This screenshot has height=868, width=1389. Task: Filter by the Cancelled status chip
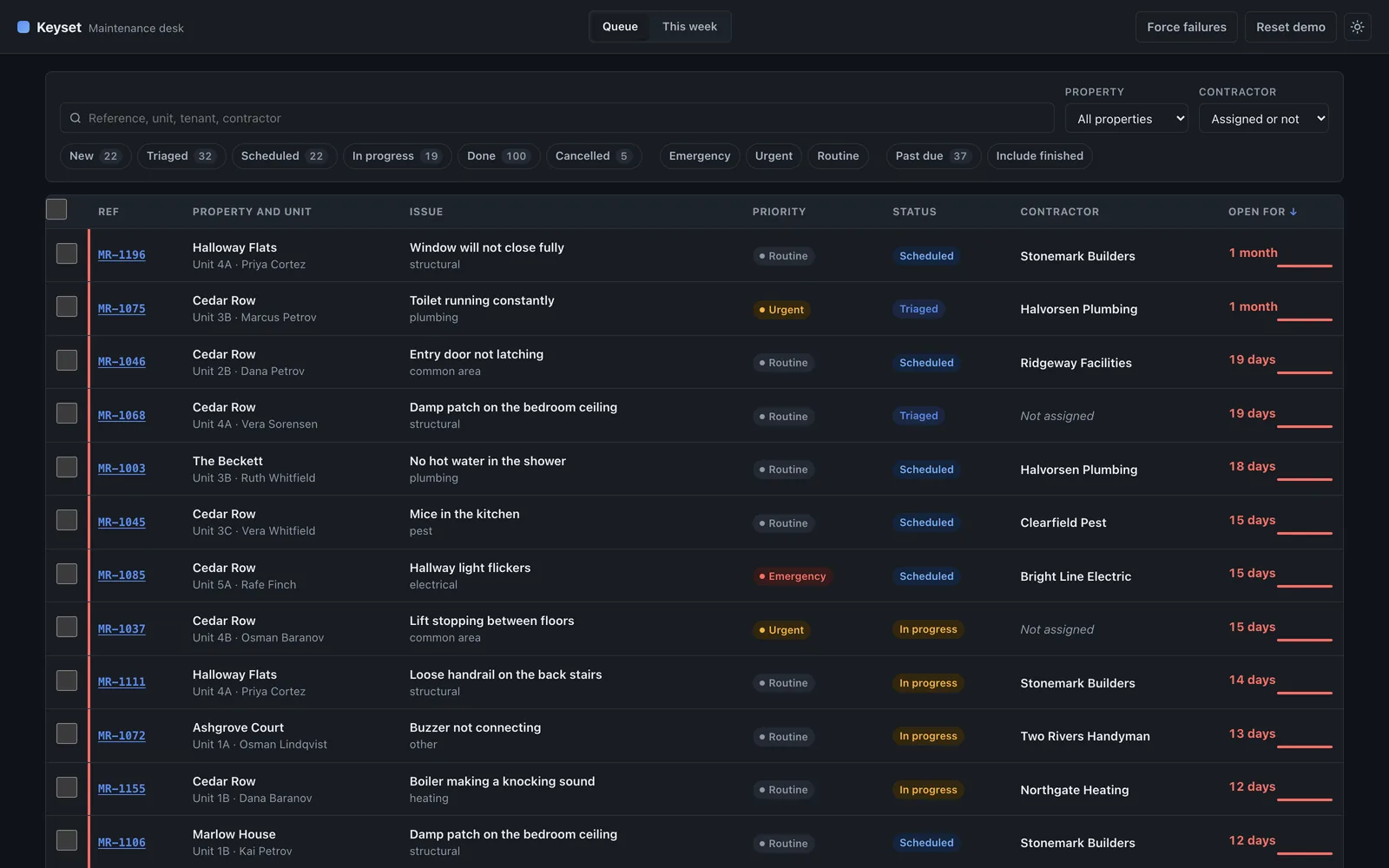[x=593, y=156]
